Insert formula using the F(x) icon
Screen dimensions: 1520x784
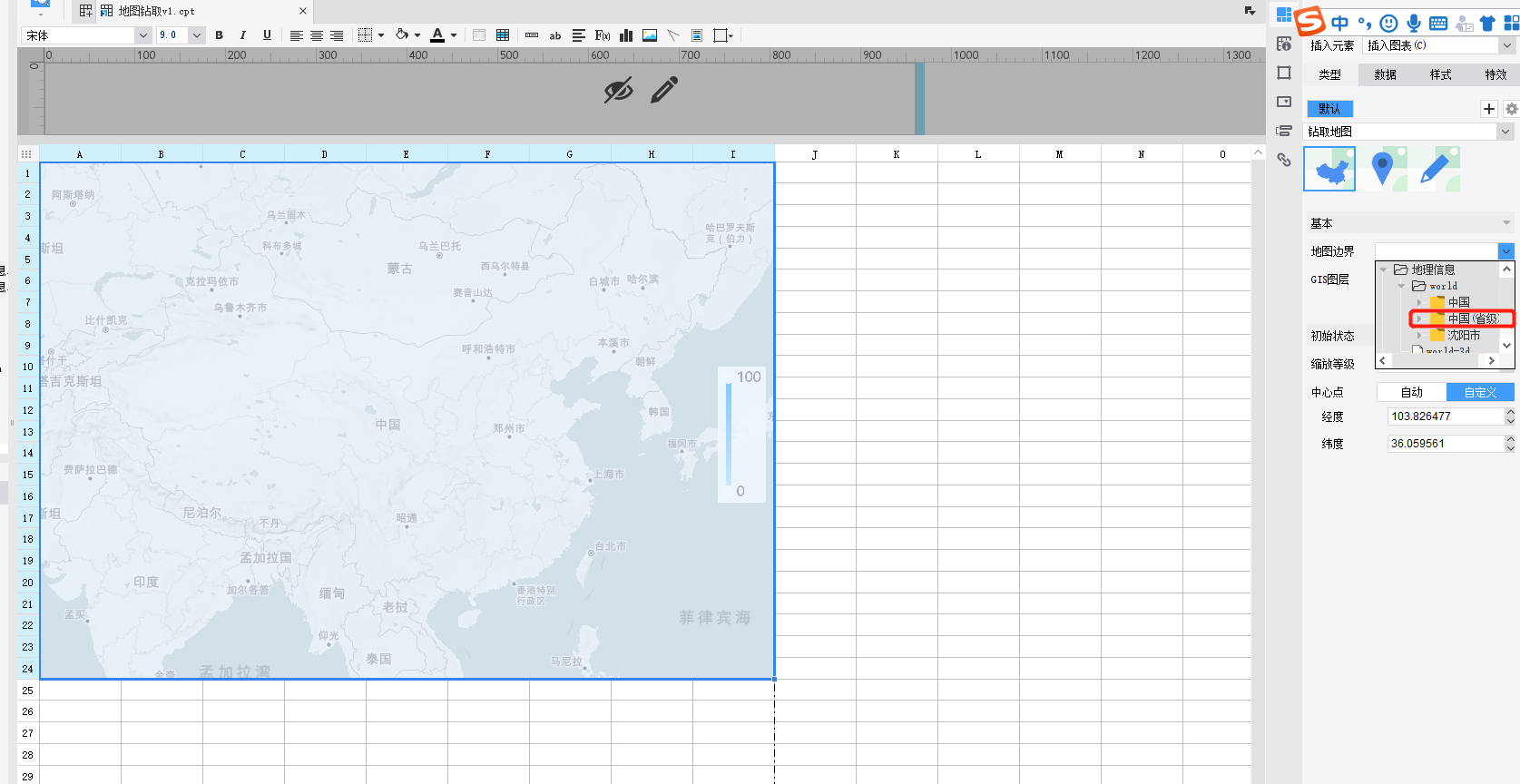(x=602, y=35)
